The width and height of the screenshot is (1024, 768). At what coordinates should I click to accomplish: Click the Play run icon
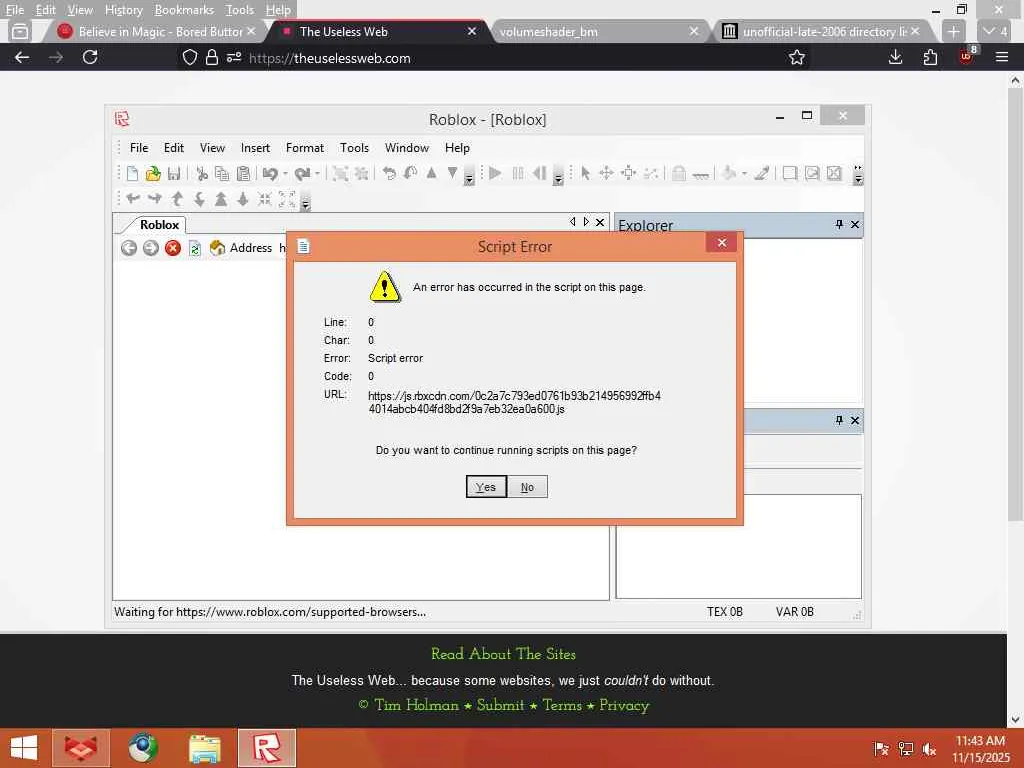495,173
